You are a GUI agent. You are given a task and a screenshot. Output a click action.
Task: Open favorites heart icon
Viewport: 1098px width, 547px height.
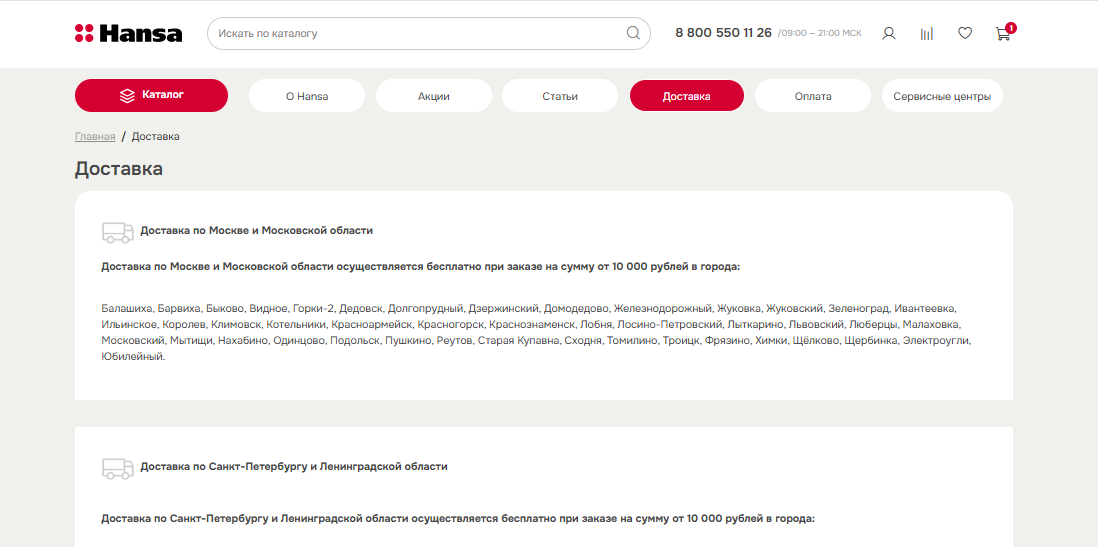point(965,33)
